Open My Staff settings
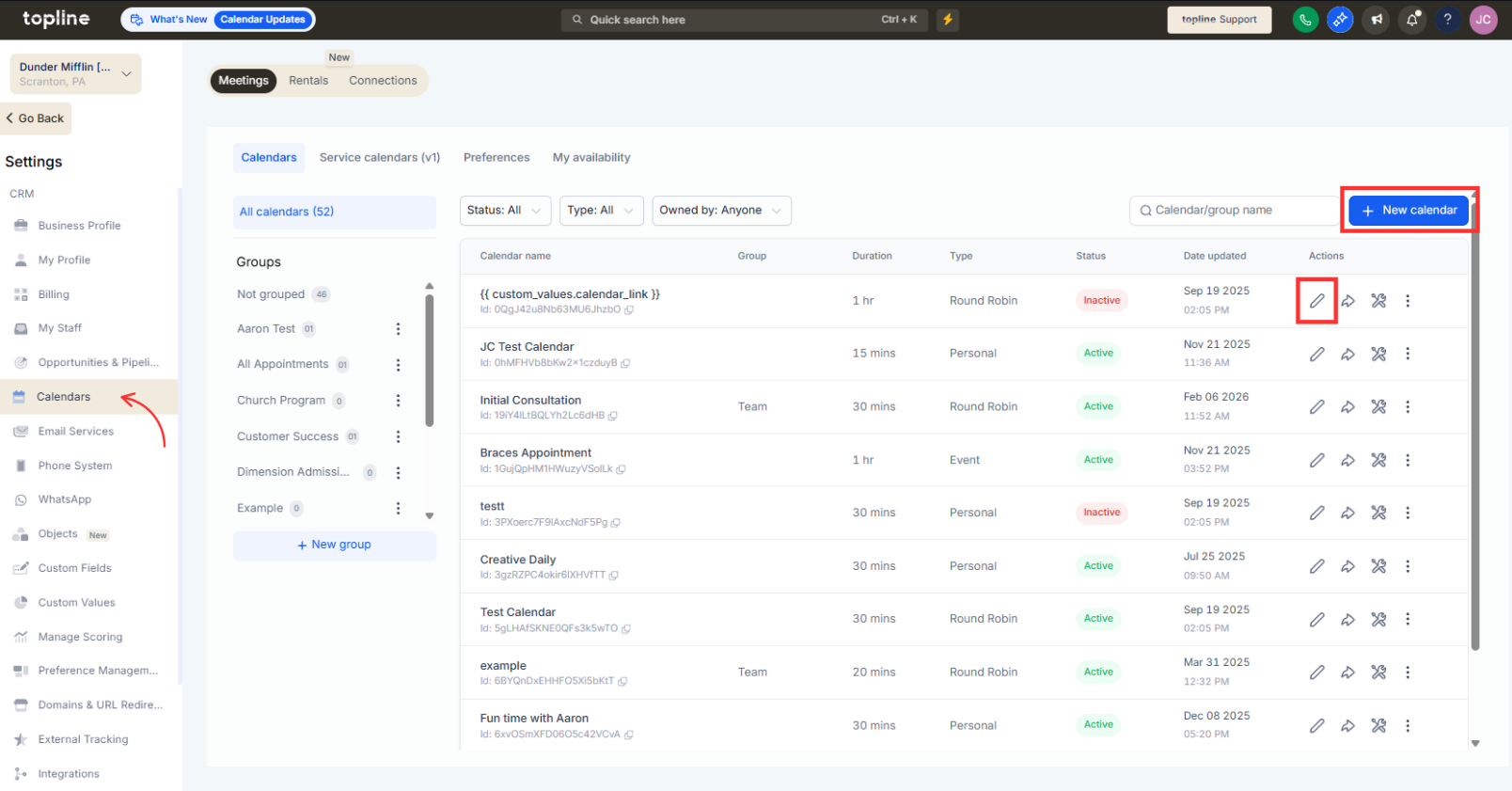 pos(60,328)
